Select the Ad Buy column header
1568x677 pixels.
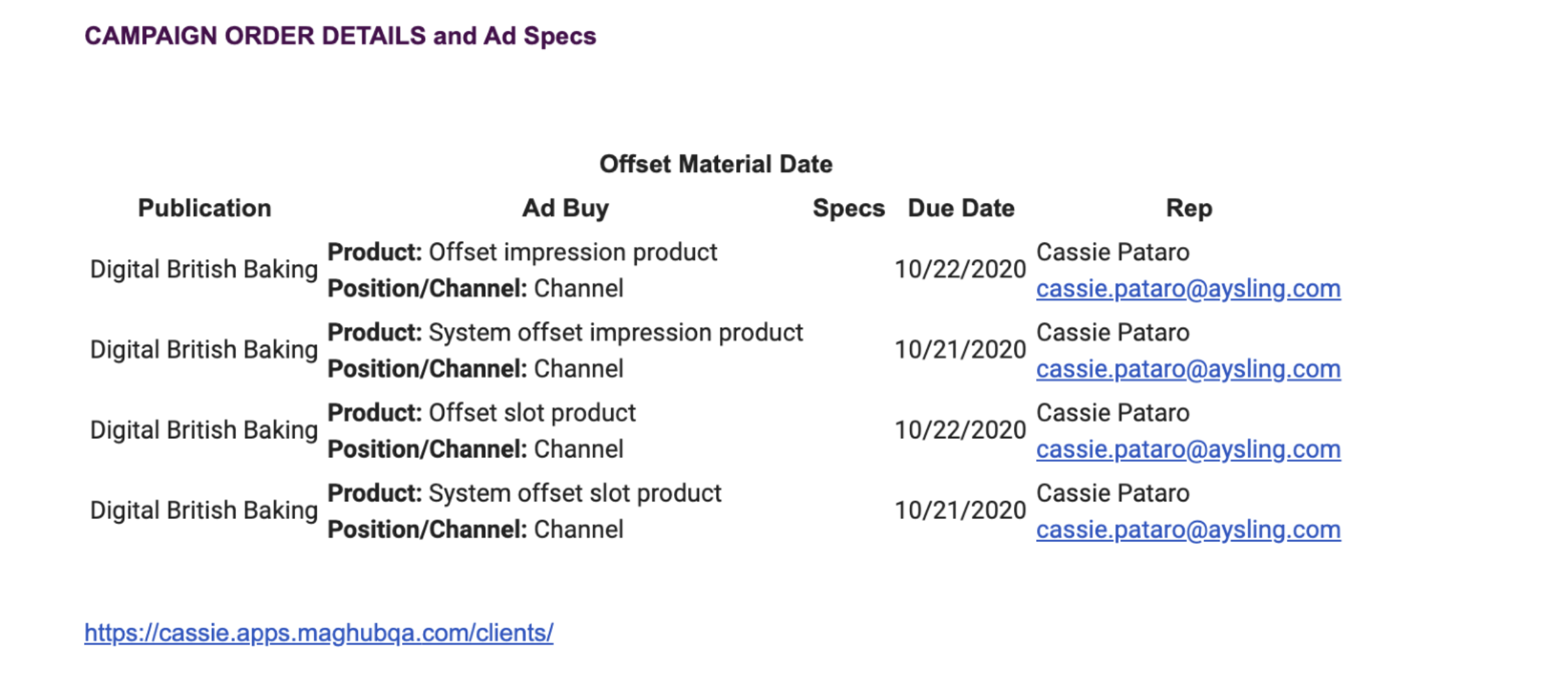pos(565,209)
